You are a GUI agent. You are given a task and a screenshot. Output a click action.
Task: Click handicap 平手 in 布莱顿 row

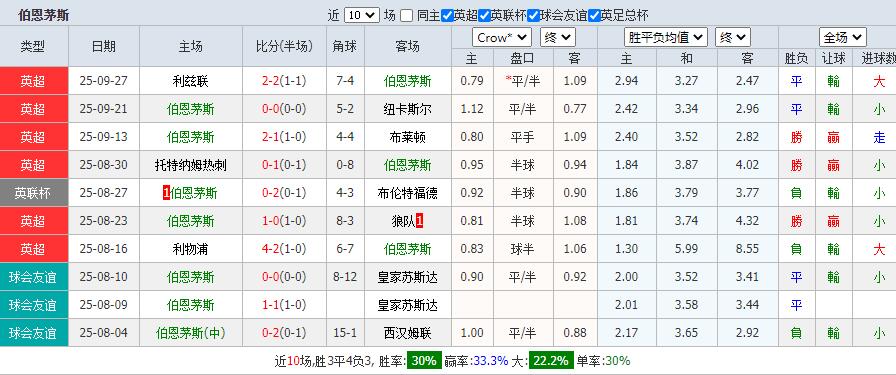click(522, 137)
